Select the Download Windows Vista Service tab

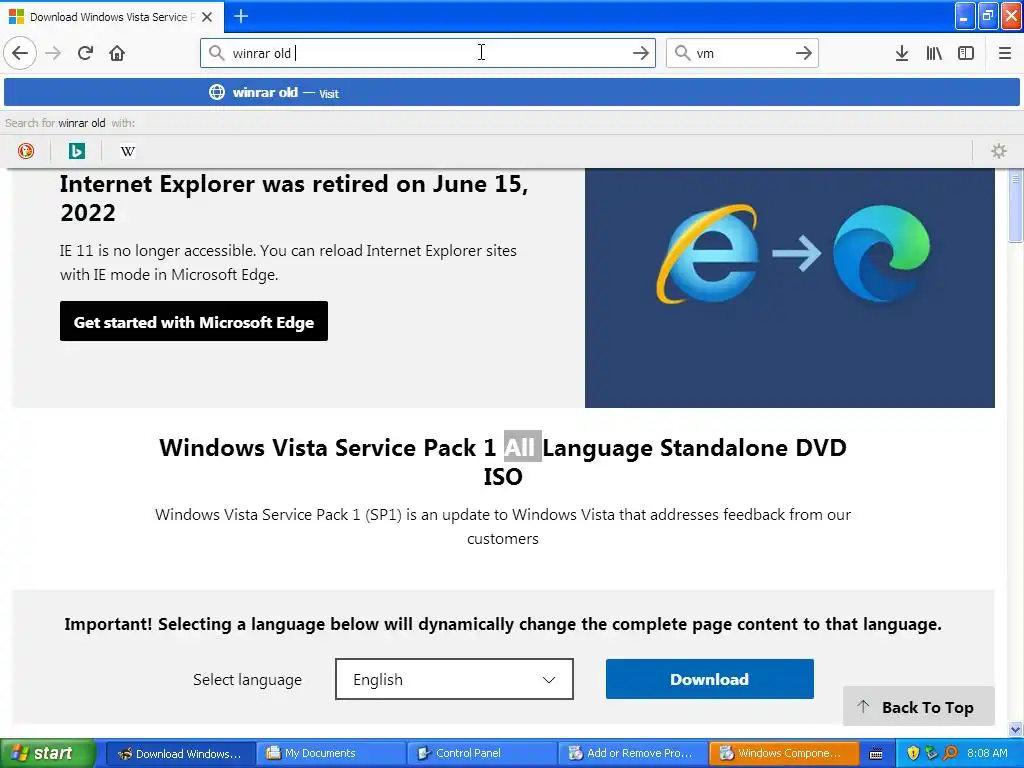(112, 17)
